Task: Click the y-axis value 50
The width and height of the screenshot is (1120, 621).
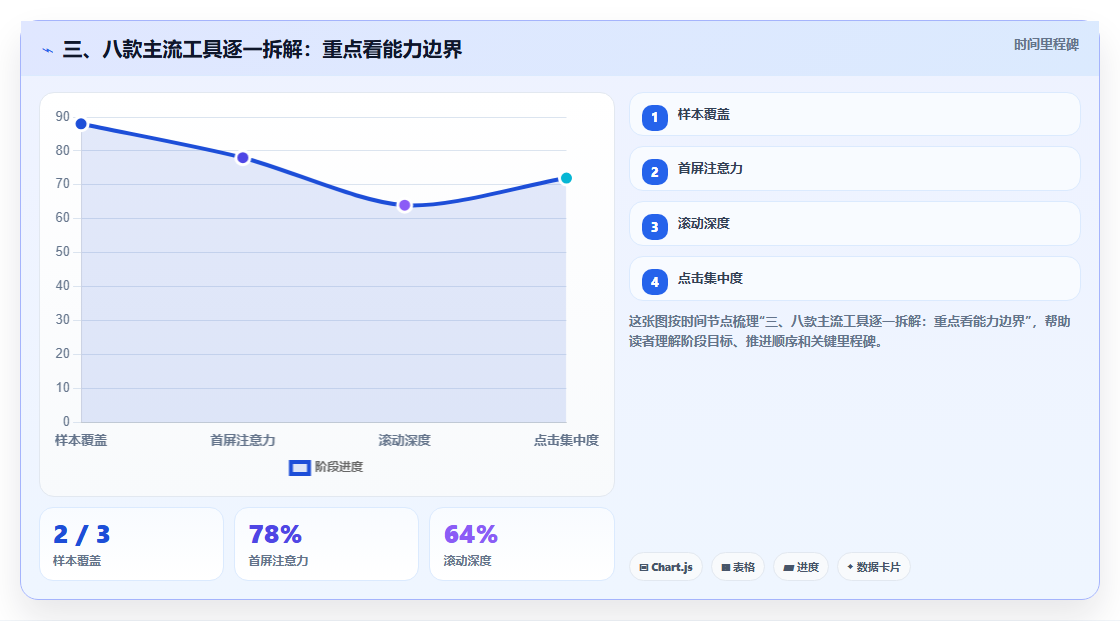Action: (63, 252)
